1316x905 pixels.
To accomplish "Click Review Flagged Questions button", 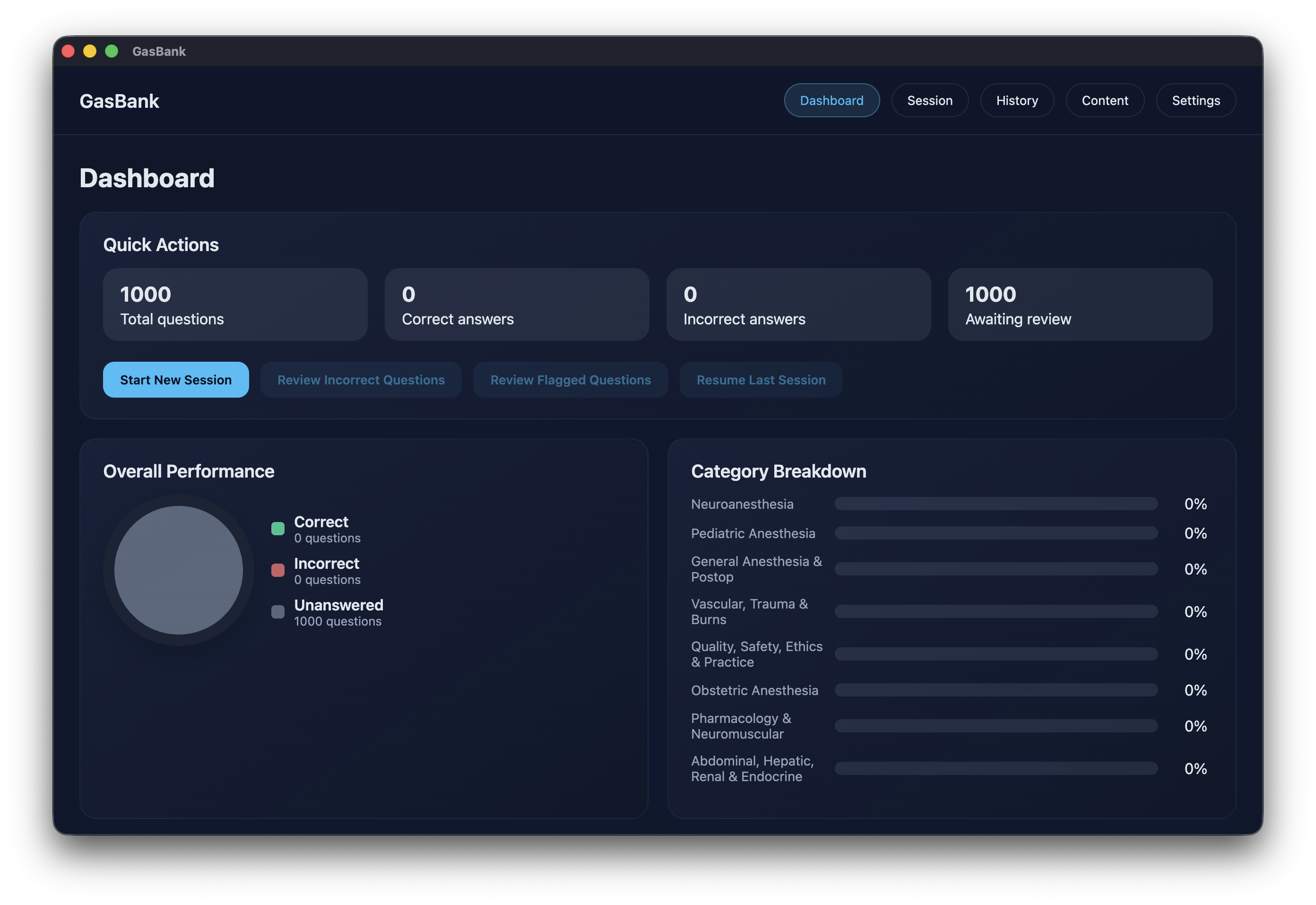I will coord(570,380).
